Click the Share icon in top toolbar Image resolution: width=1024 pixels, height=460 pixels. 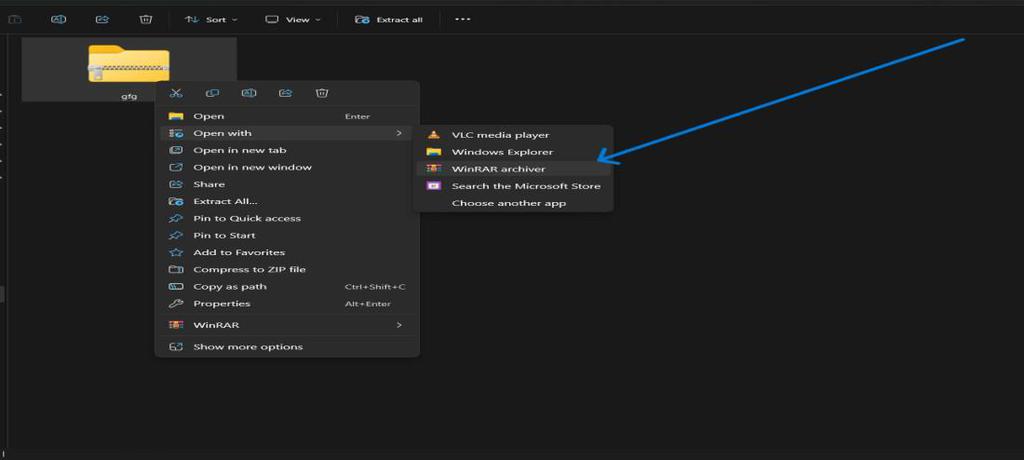click(103, 20)
